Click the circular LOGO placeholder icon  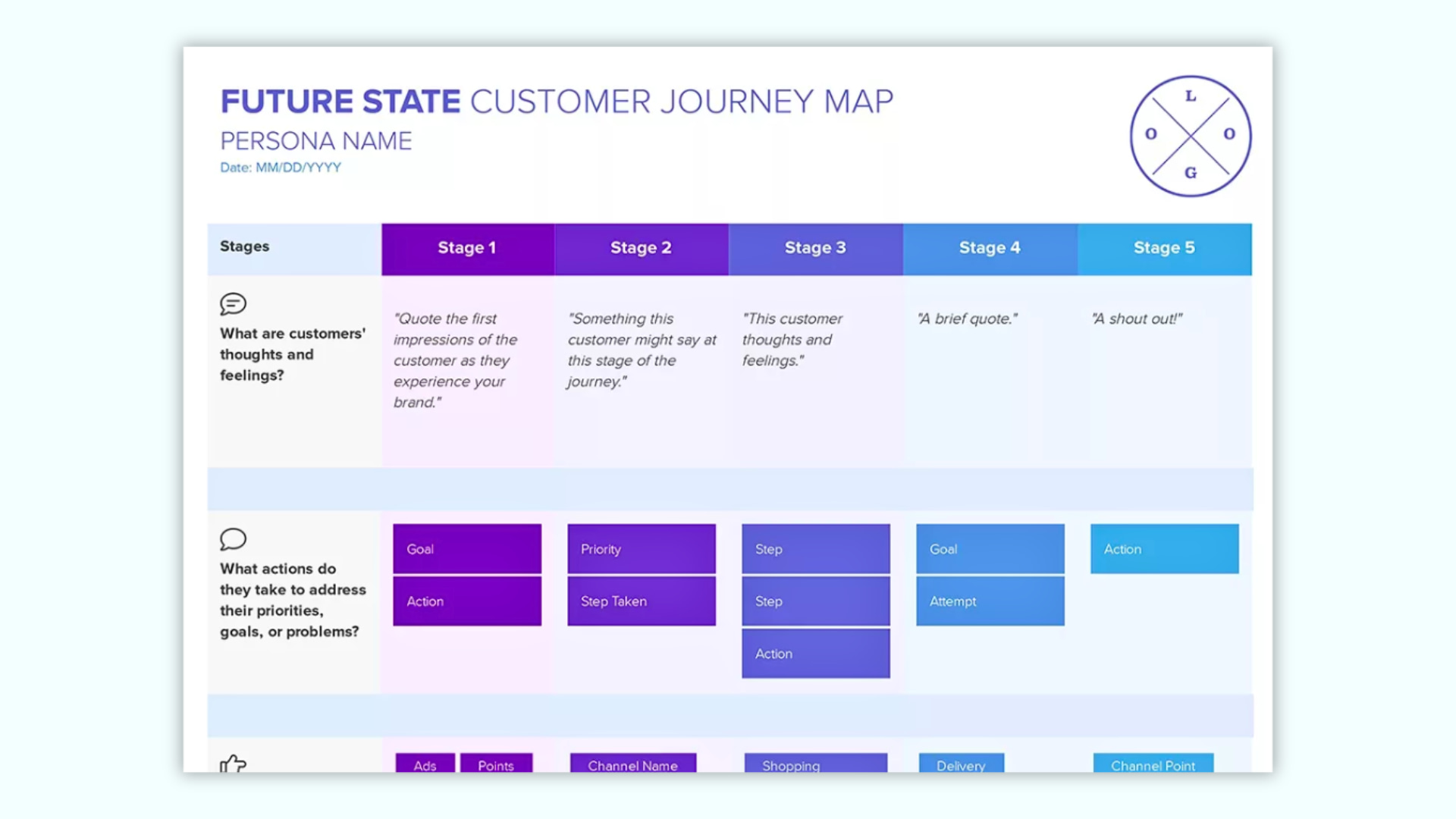[1191, 136]
